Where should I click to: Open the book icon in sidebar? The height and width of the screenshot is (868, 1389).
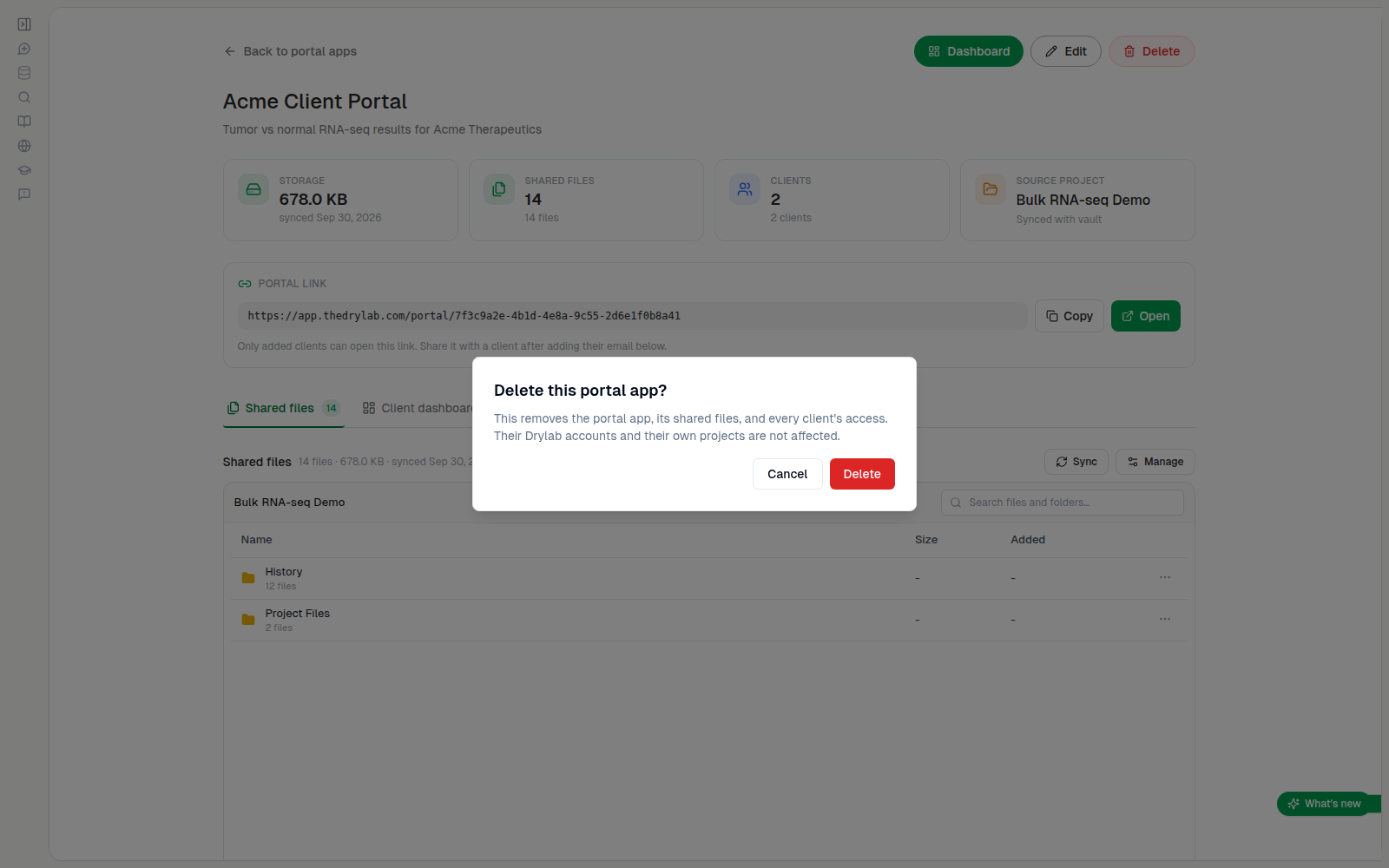click(x=24, y=122)
